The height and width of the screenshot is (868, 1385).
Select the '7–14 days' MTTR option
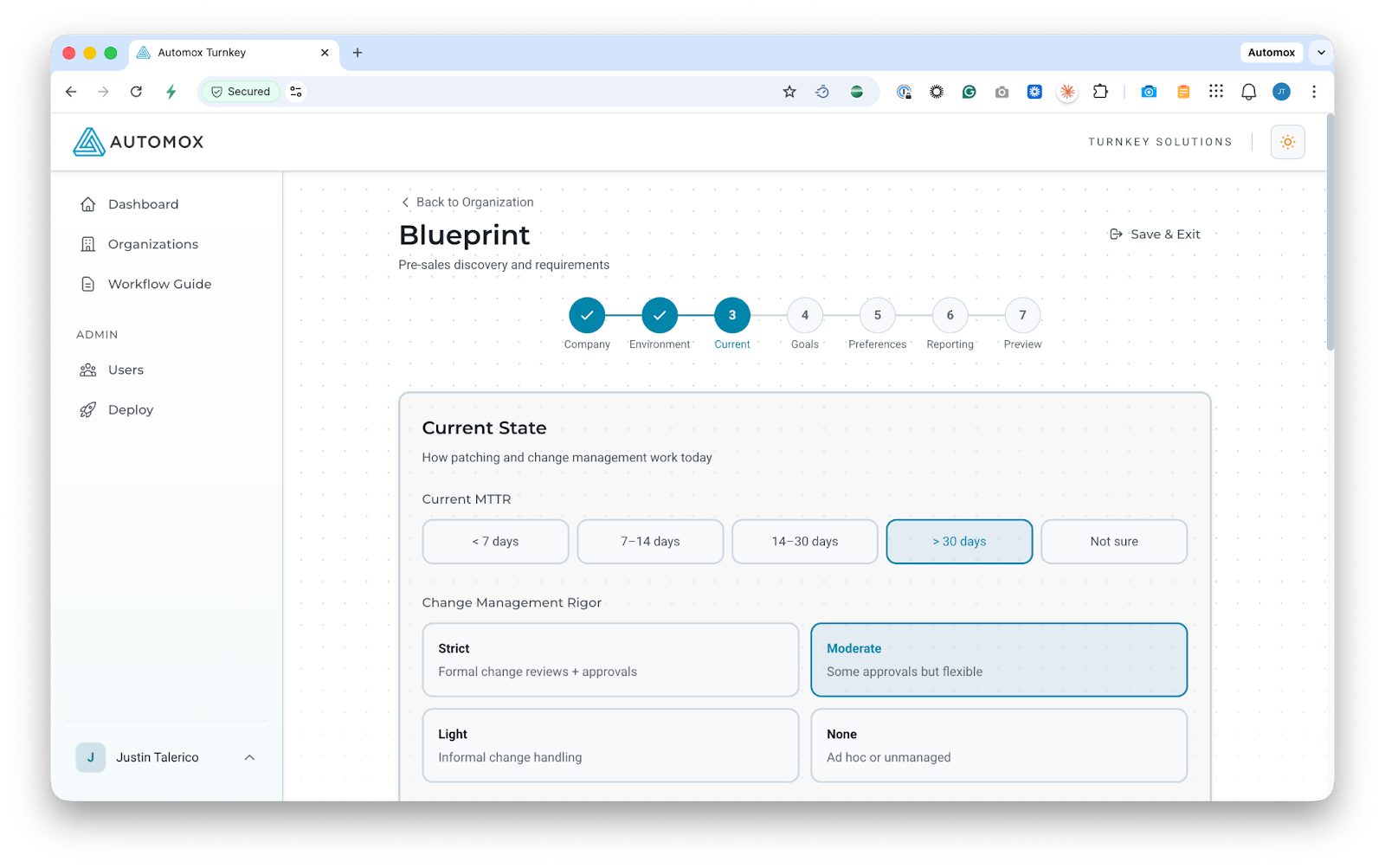tap(650, 542)
